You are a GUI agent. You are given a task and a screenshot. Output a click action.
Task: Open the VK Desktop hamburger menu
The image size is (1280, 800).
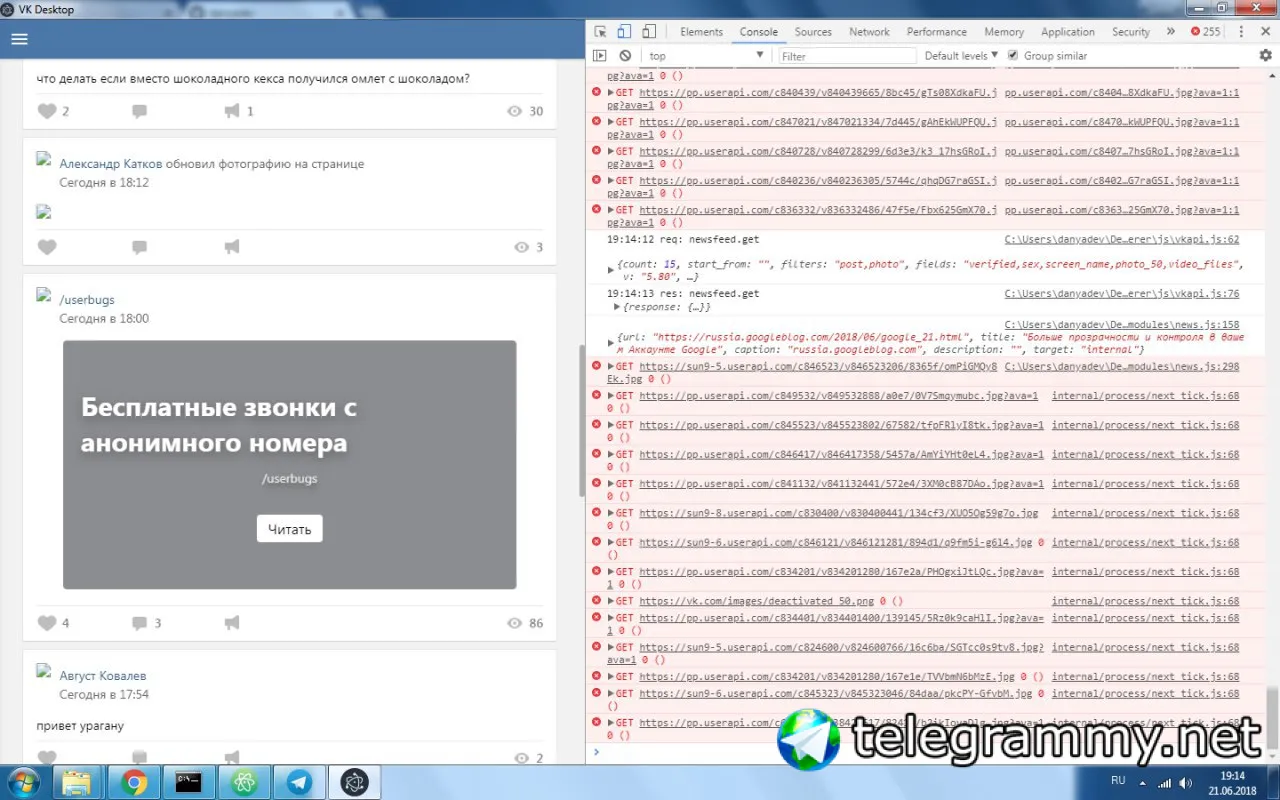coord(19,40)
